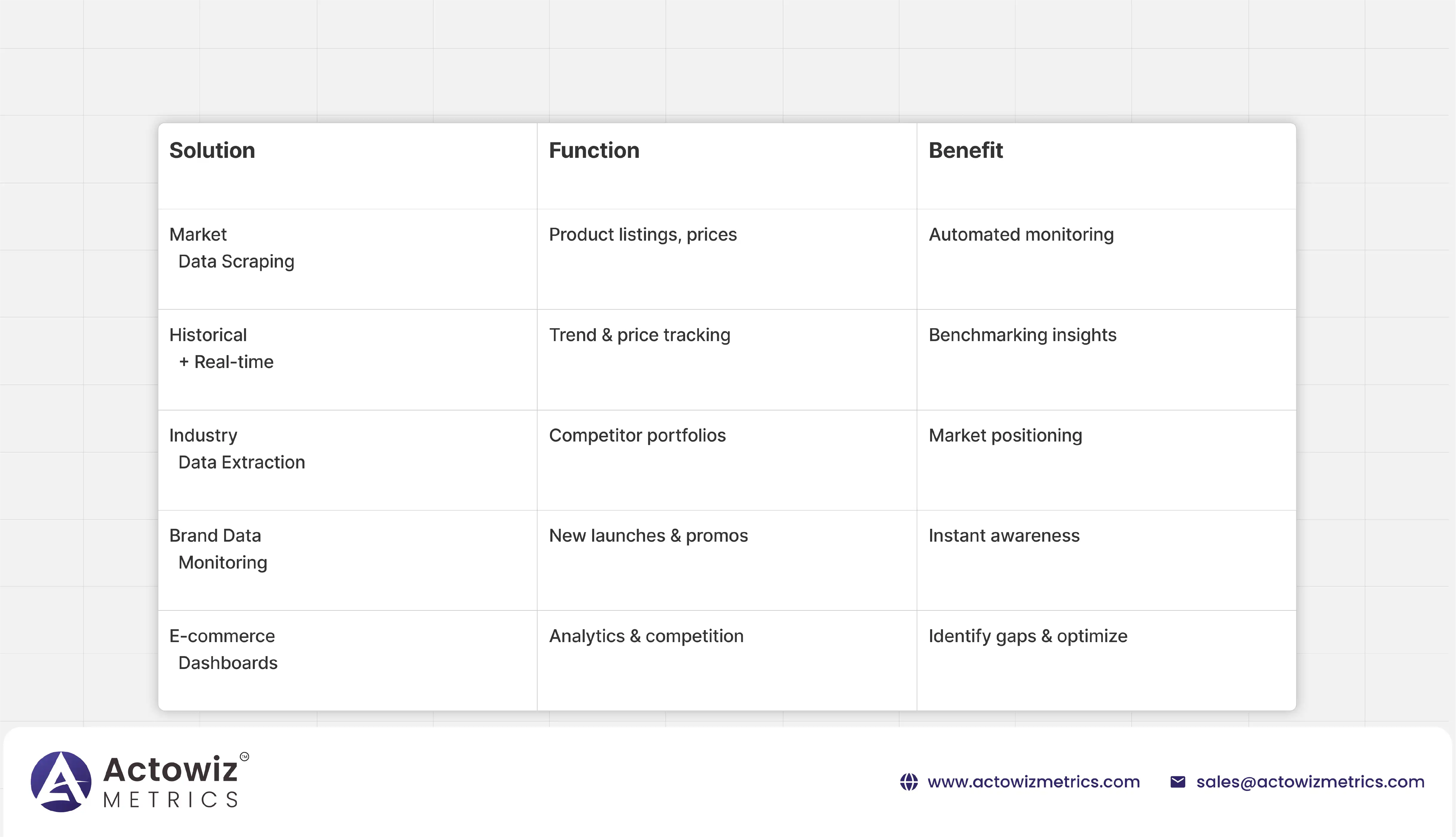
Task: Select the Identify gaps & optimize cell
Action: coord(1027,636)
